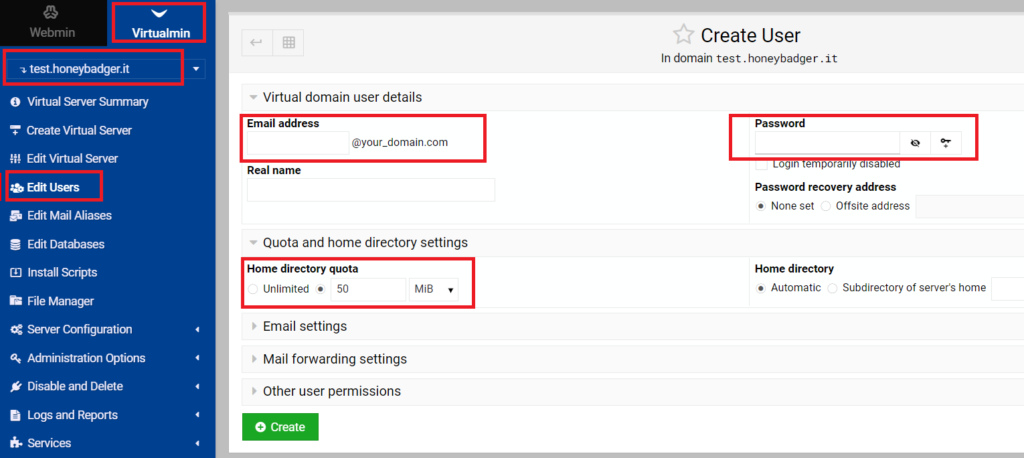
Task: Click the home subdirectory text field
Action: tap(1007, 288)
